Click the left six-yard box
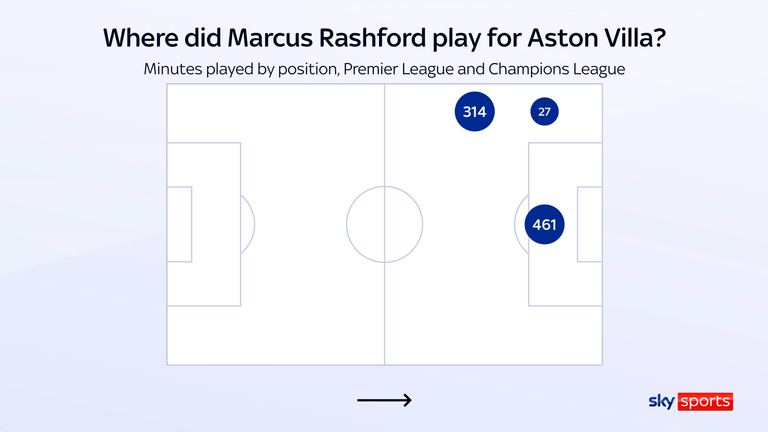768x432 pixels. 179,224
